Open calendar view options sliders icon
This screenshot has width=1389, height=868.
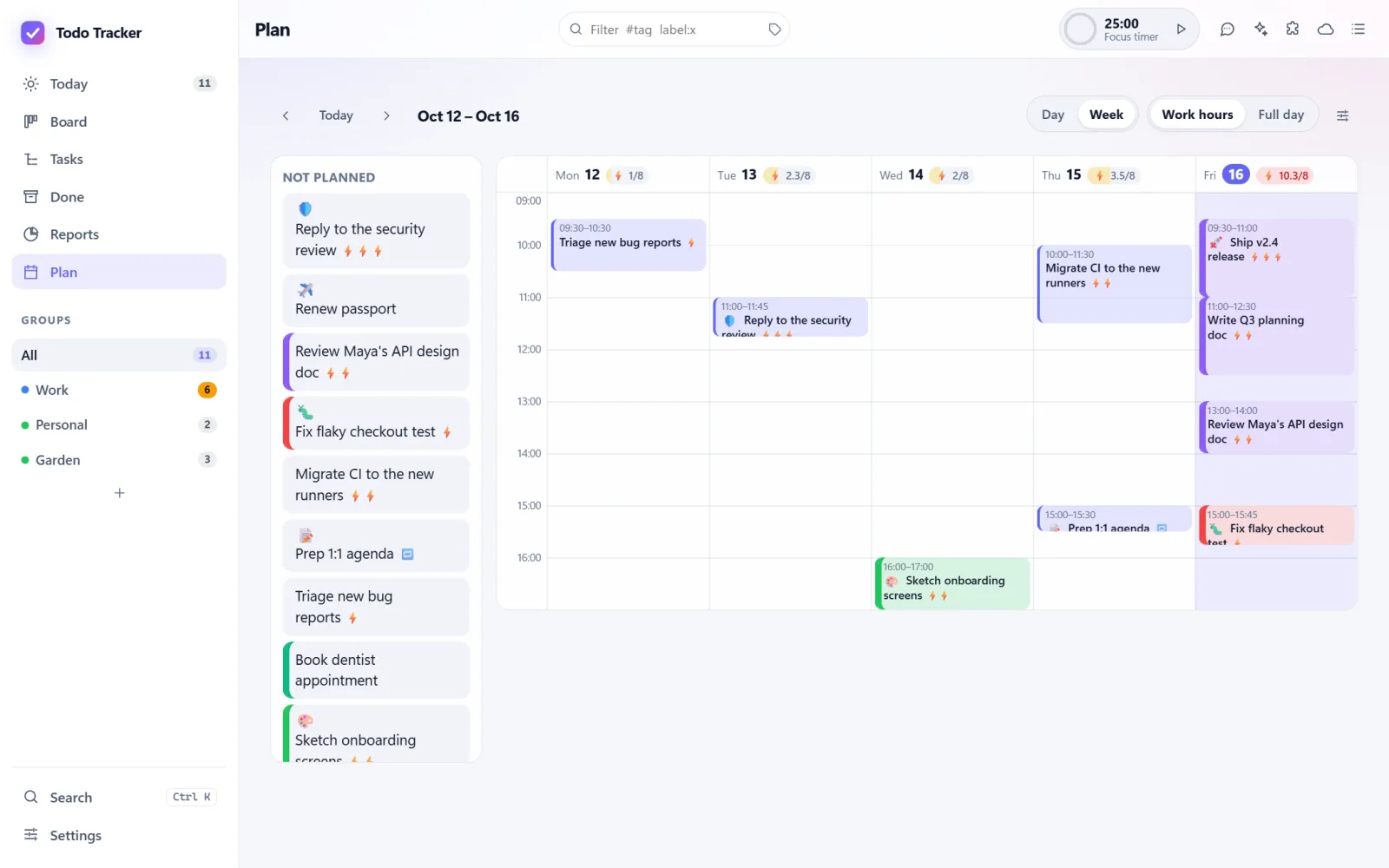tap(1342, 115)
